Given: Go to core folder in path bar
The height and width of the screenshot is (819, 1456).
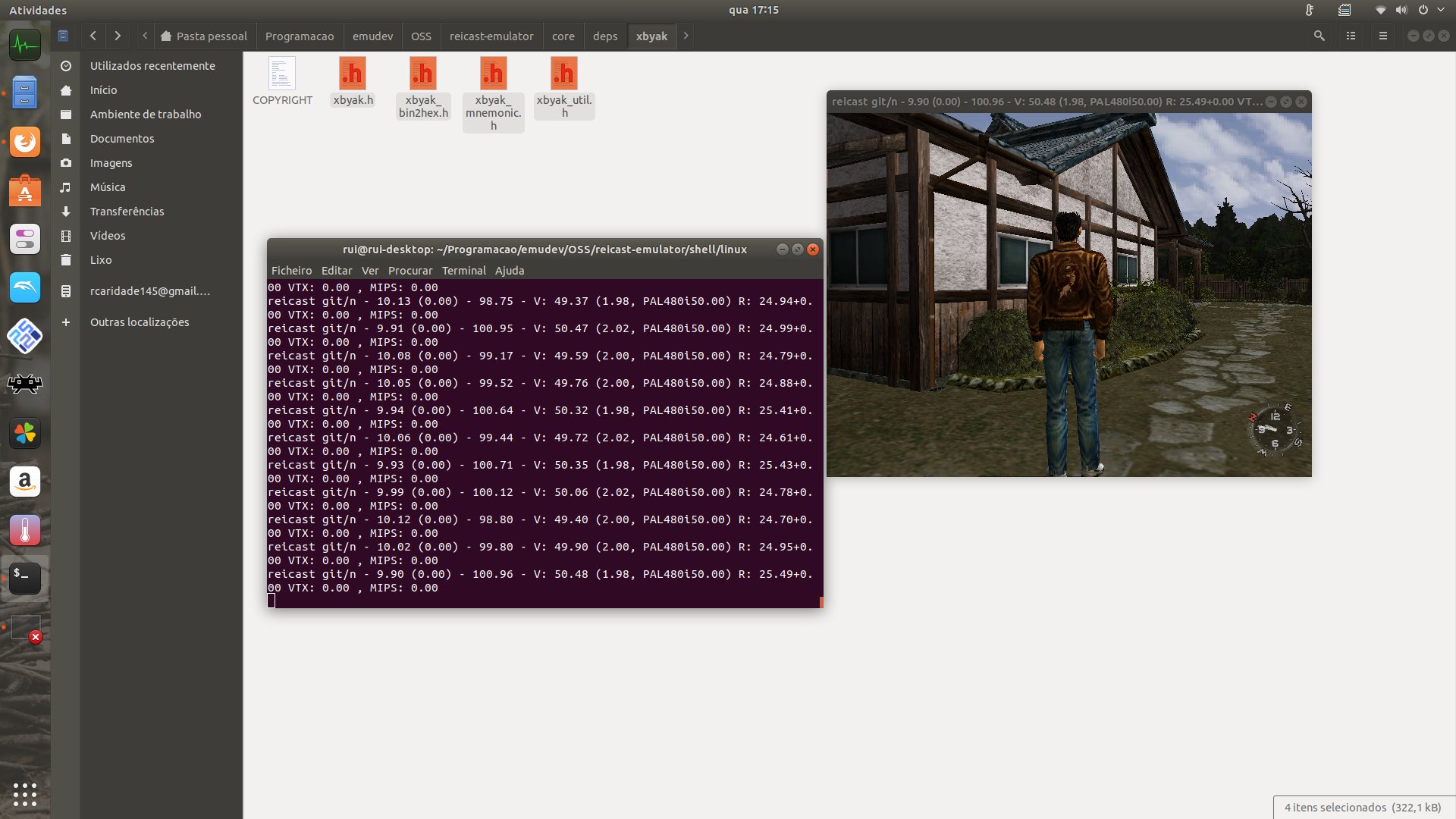Looking at the screenshot, I should tap(563, 36).
